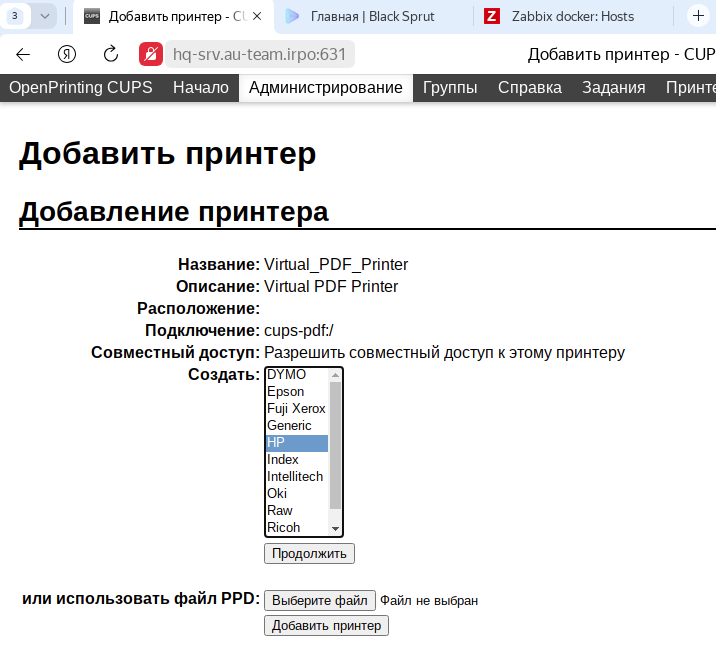This screenshot has height=652, width=716.
Task: Go to the Начало page
Action: (x=200, y=88)
